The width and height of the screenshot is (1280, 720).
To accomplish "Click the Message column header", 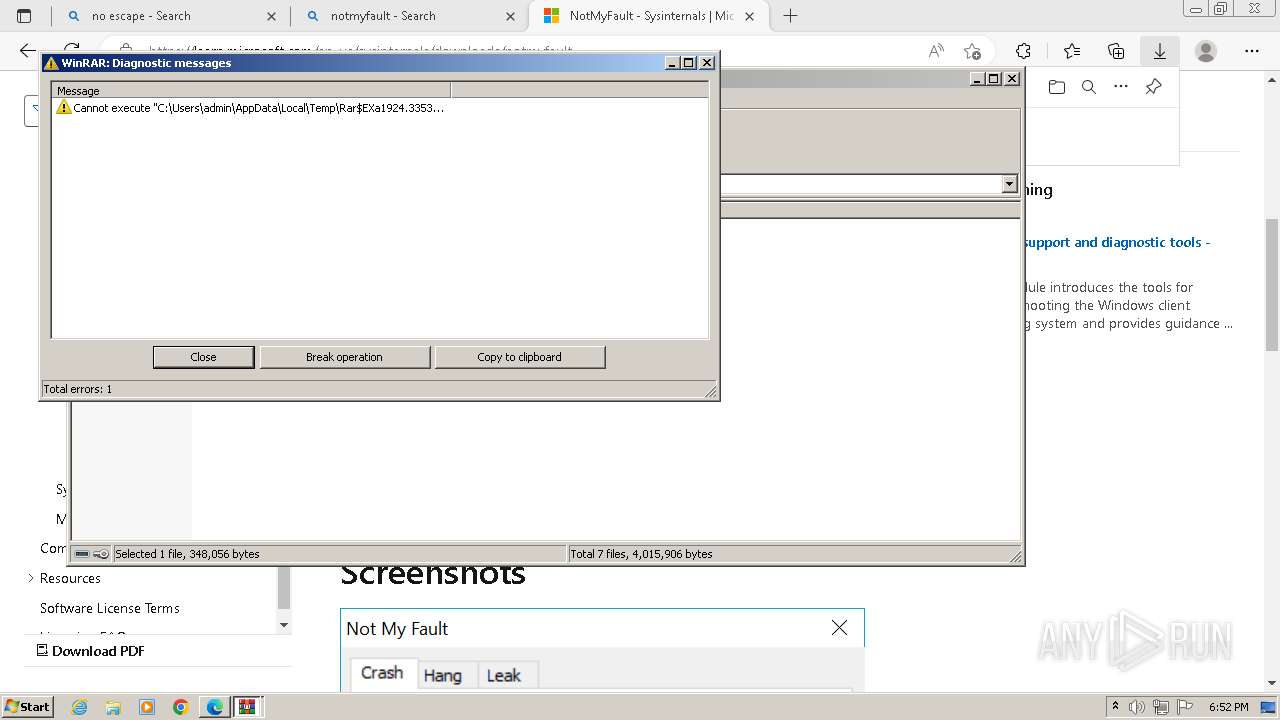I will coord(251,90).
